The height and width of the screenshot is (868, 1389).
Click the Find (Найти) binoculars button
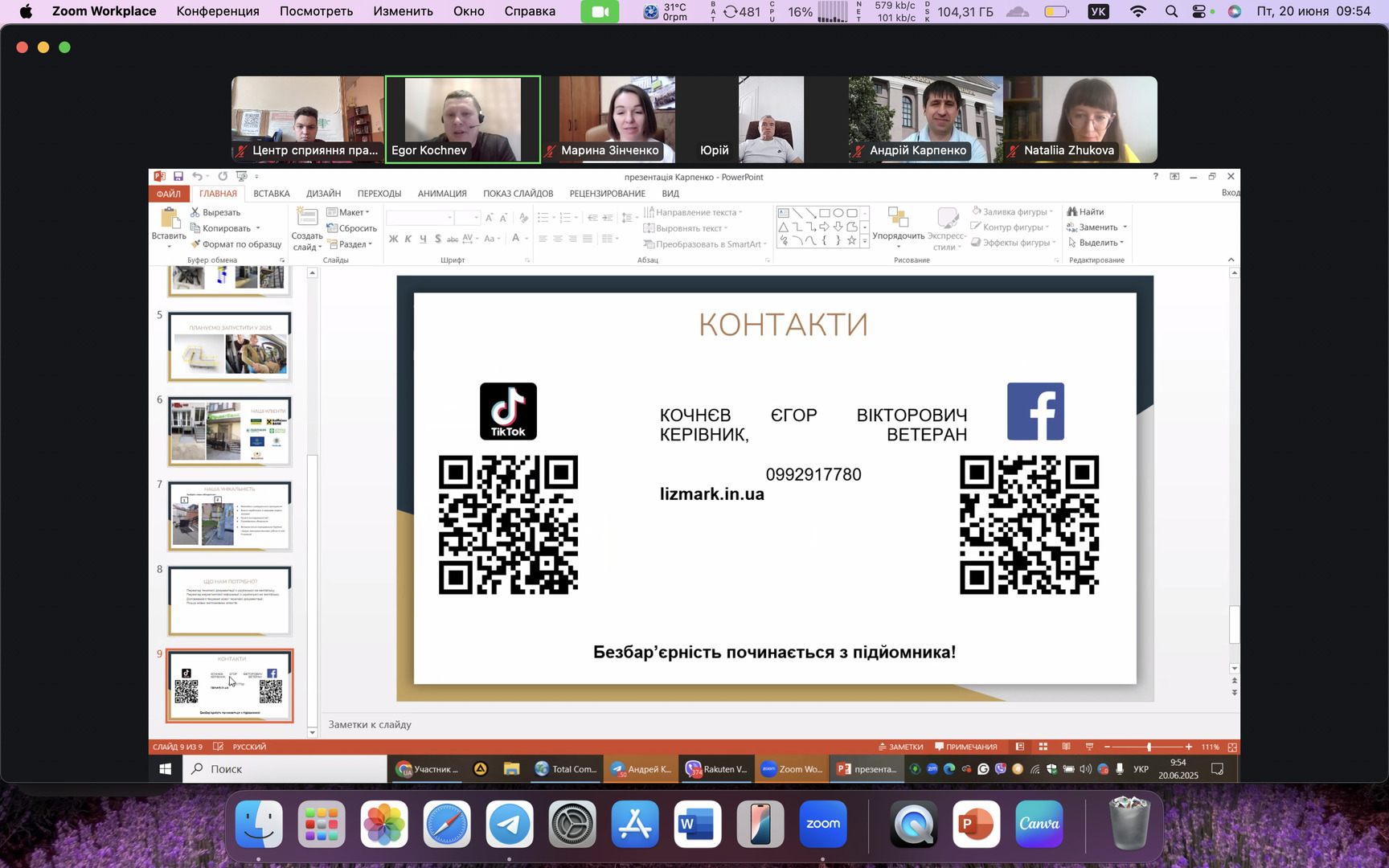[1085, 212]
